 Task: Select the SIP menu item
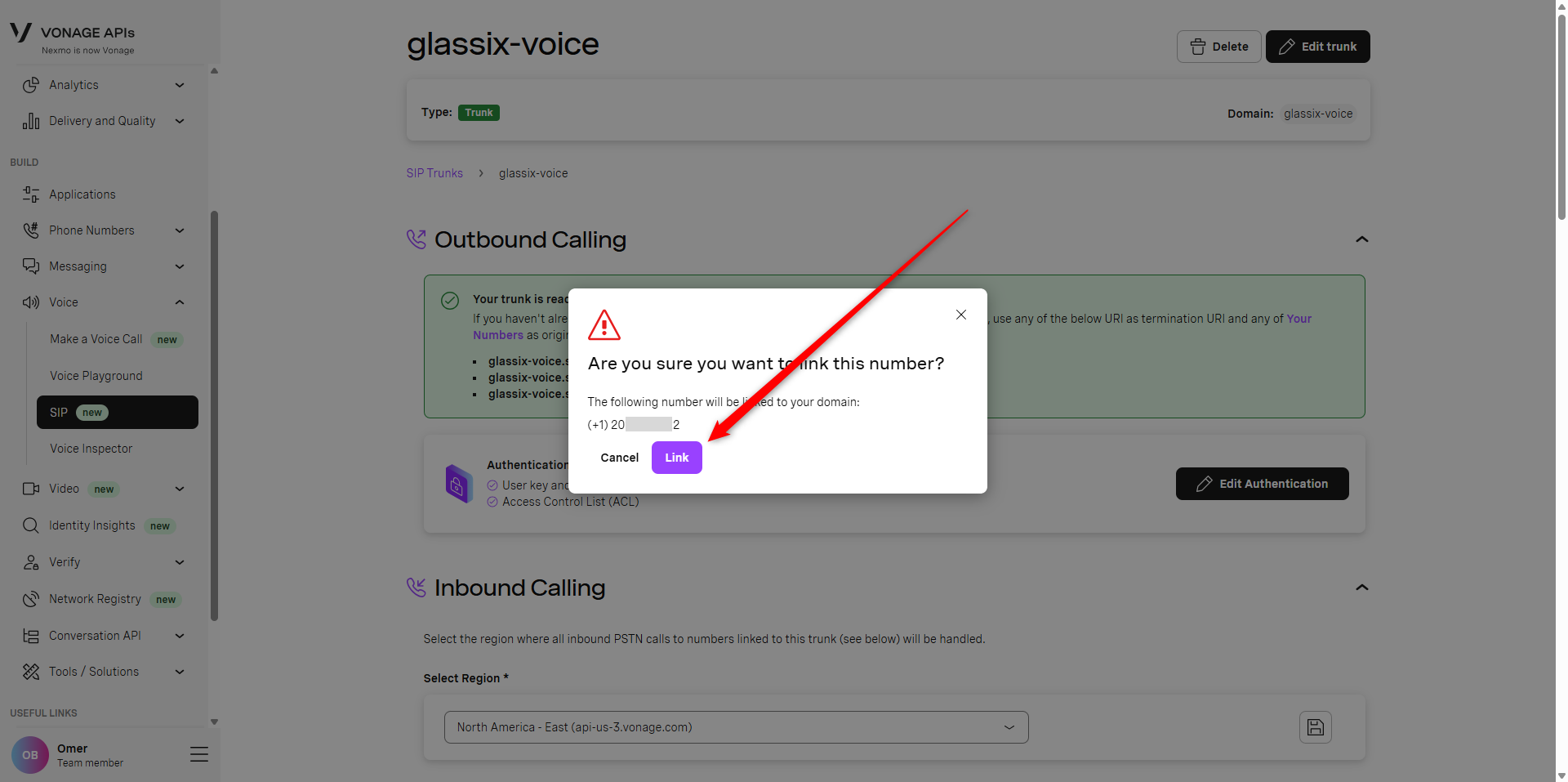click(x=118, y=413)
